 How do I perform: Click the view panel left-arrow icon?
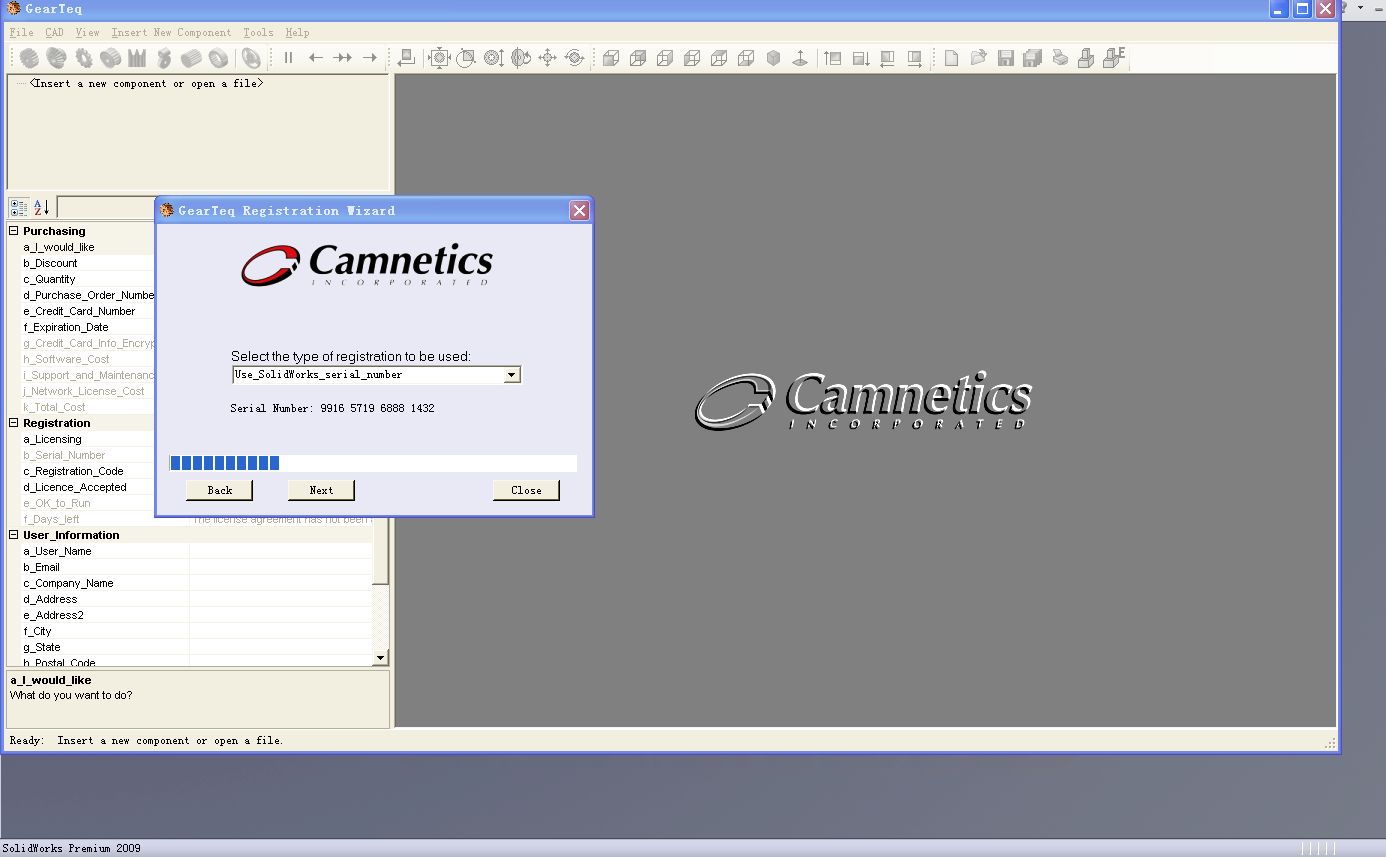(887, 58)
